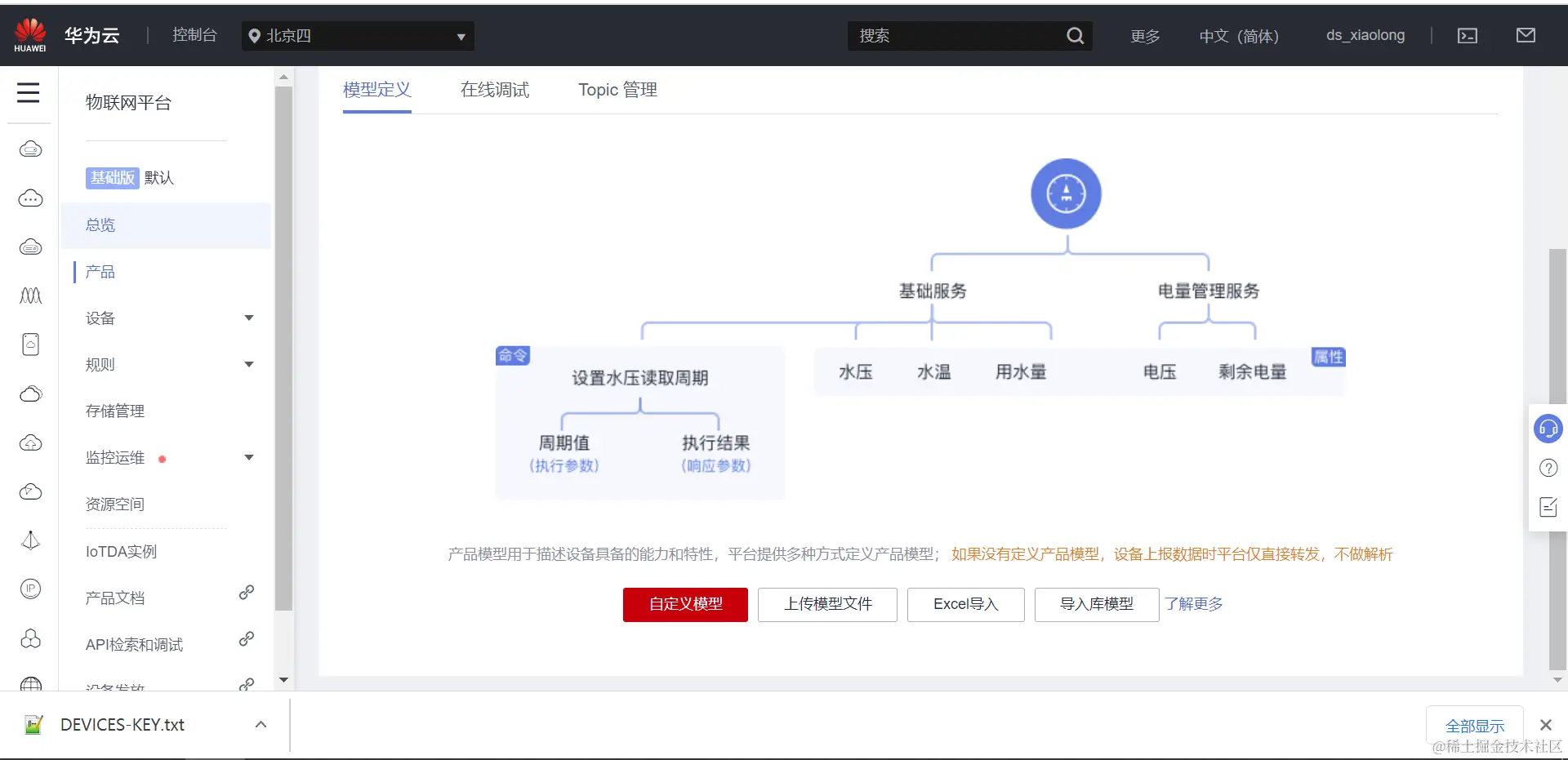Switch to the 模型定义 tab

pyautogui.click(x=376, y=90)
